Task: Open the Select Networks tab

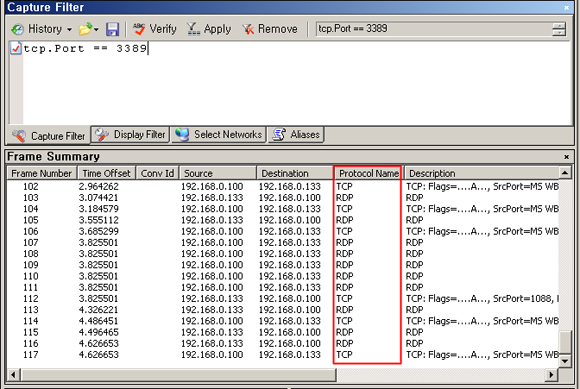Action: [x=219, y=134]
